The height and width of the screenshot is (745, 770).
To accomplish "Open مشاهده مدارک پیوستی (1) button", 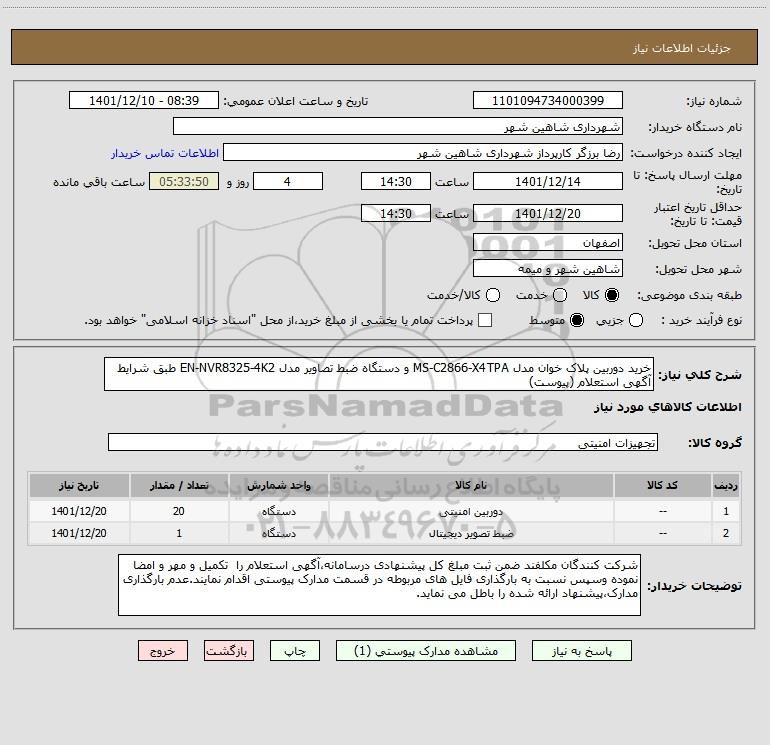I will pyautogui.click(x=425, y=651).
